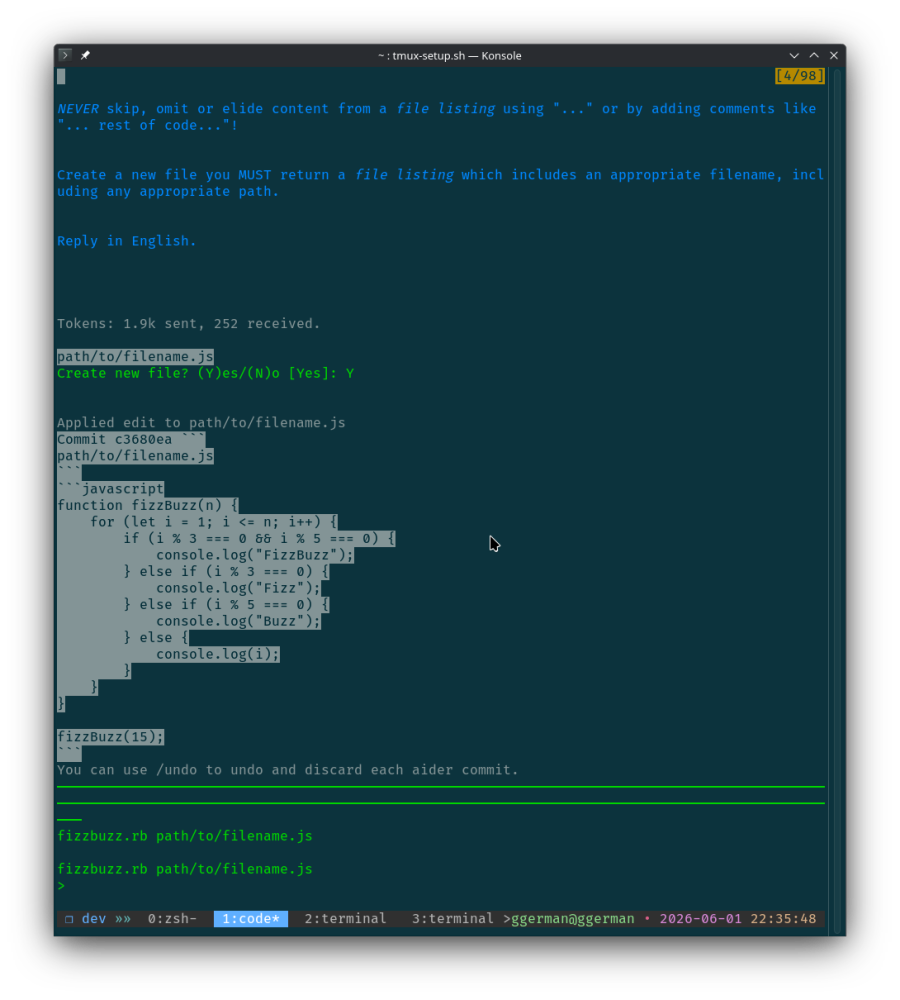The image size is (900, 1000).
Task: Click the 'function fizzBuzz(n) {' line
Action: (147, 505)
